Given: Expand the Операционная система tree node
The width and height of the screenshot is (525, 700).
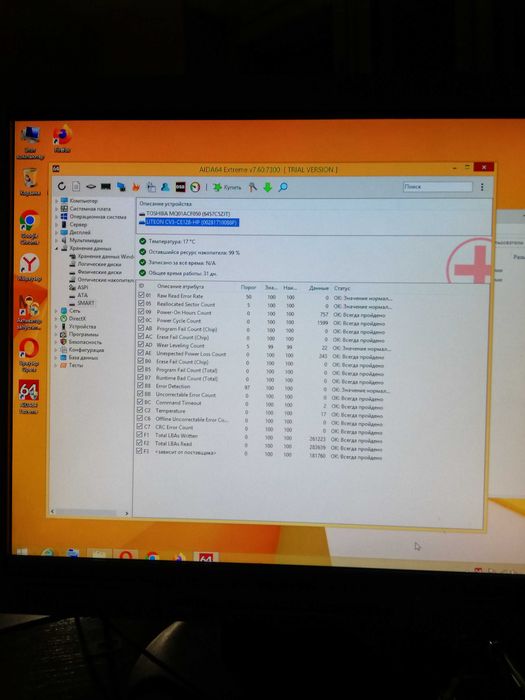Looking at the screenshot, I should [57, 217].
